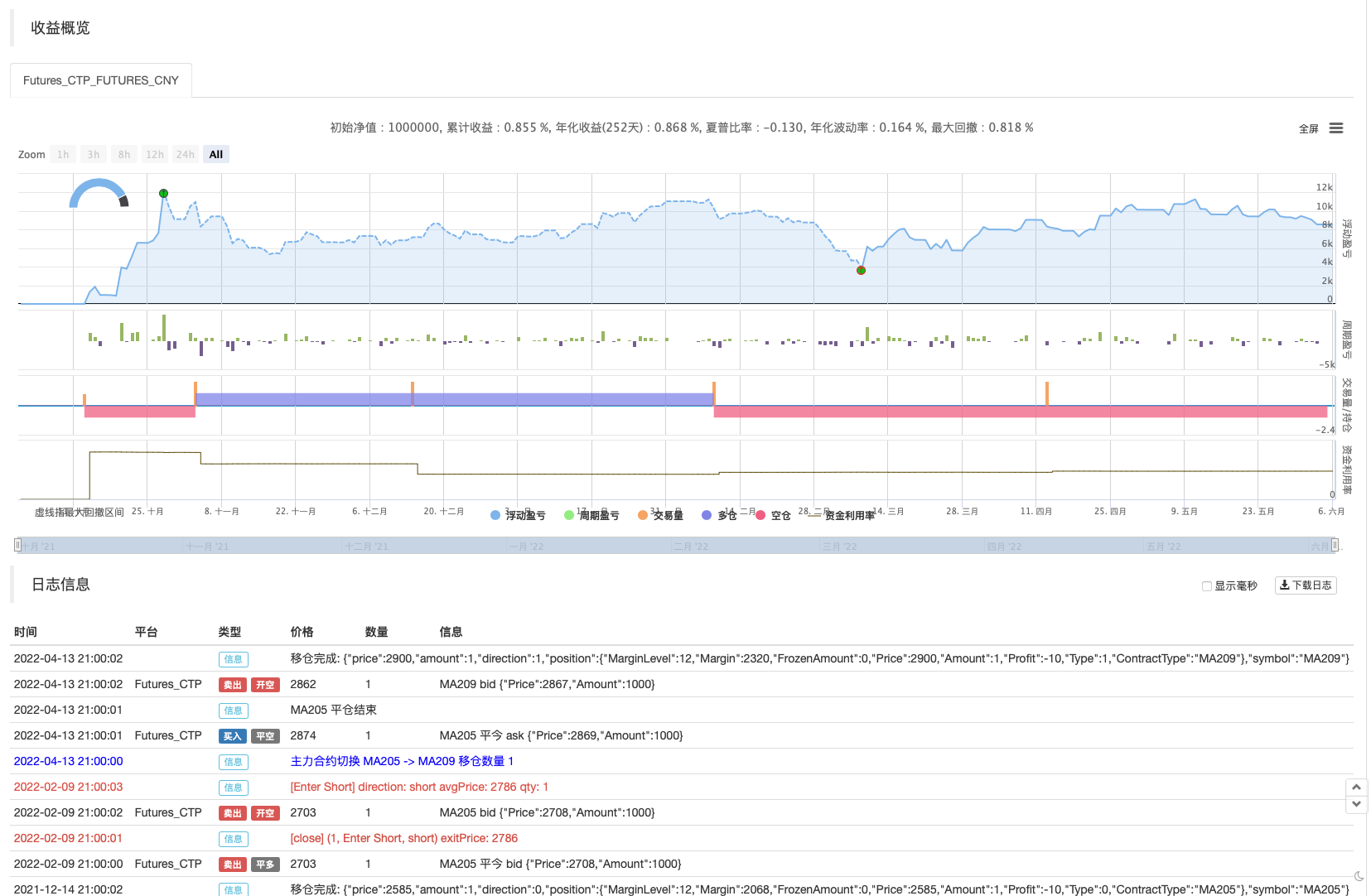Click the 下载日志 download button
Screen dimensions: 1371x896
(x=1306, y=585)
